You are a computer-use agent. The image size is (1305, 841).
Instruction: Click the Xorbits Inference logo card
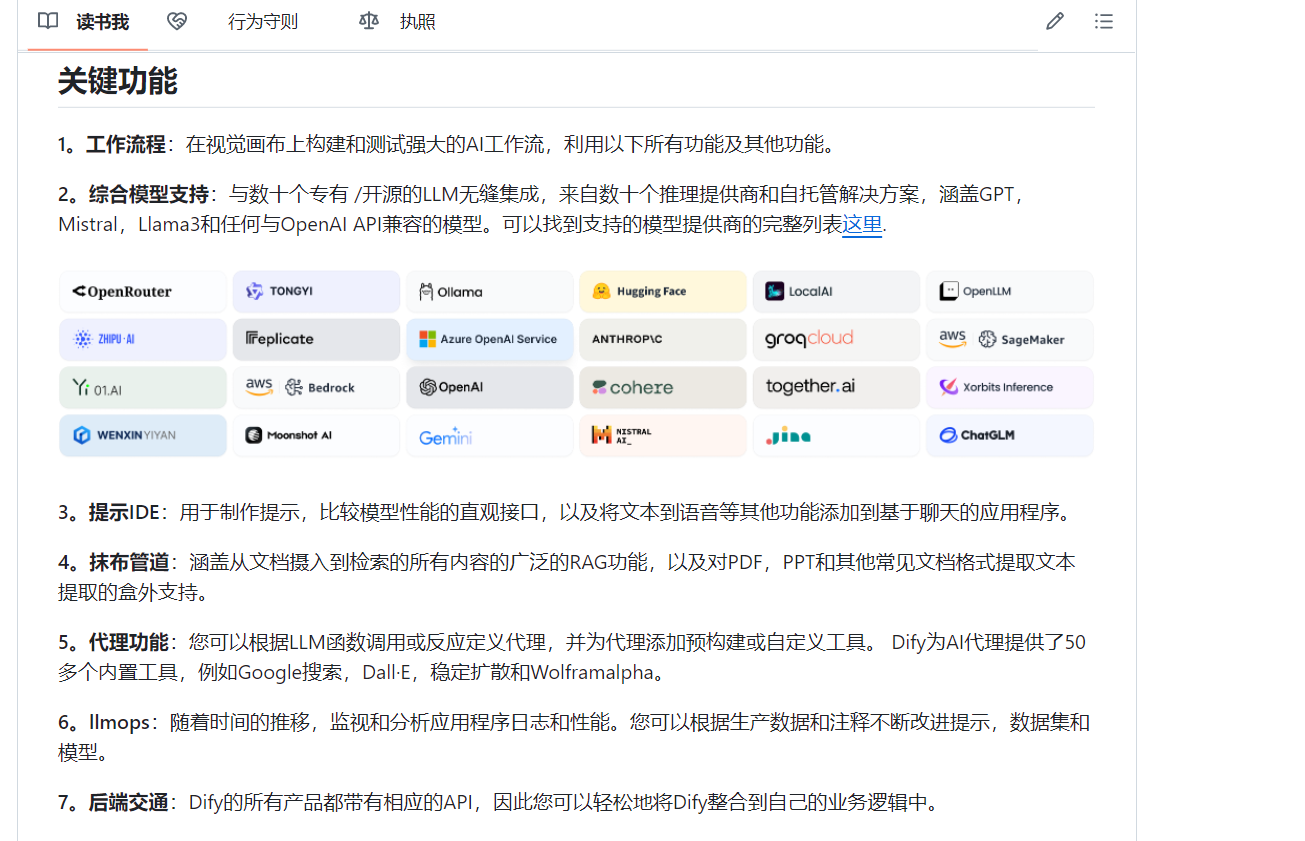coord(1009,387)
